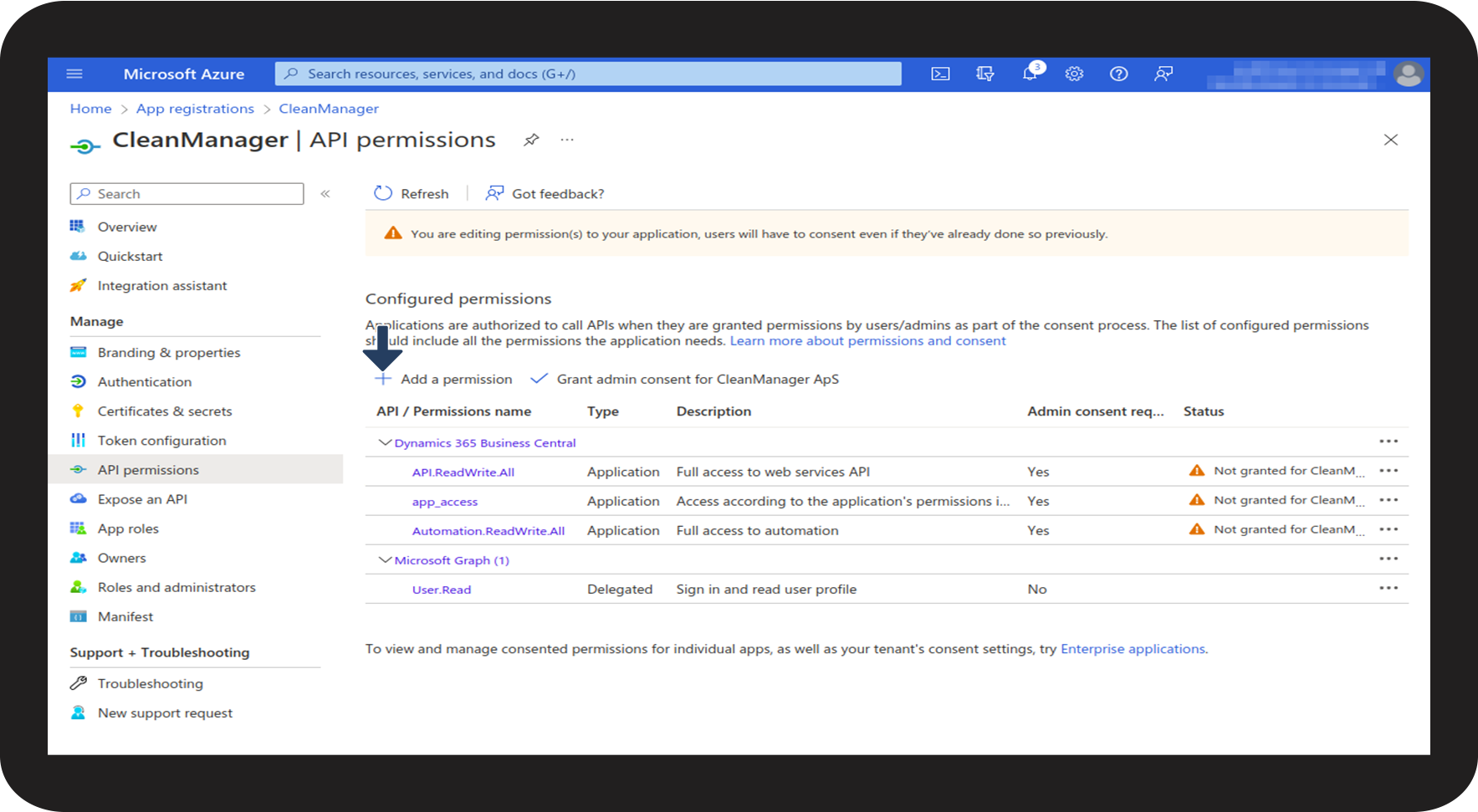The width and height of the screenshot is (1478, 812).
Task: Open more options for User.Read row
Action: [1389, 588]
